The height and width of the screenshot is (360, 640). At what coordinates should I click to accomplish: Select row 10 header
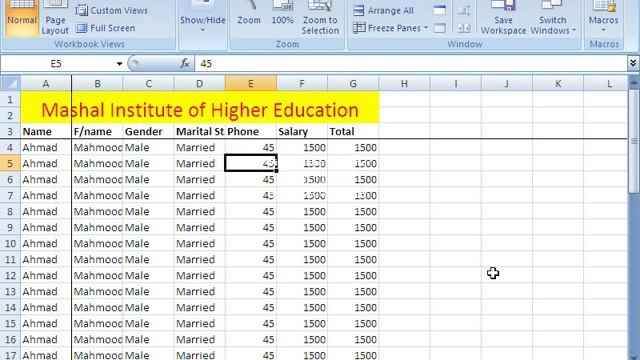tap(10, 243)
